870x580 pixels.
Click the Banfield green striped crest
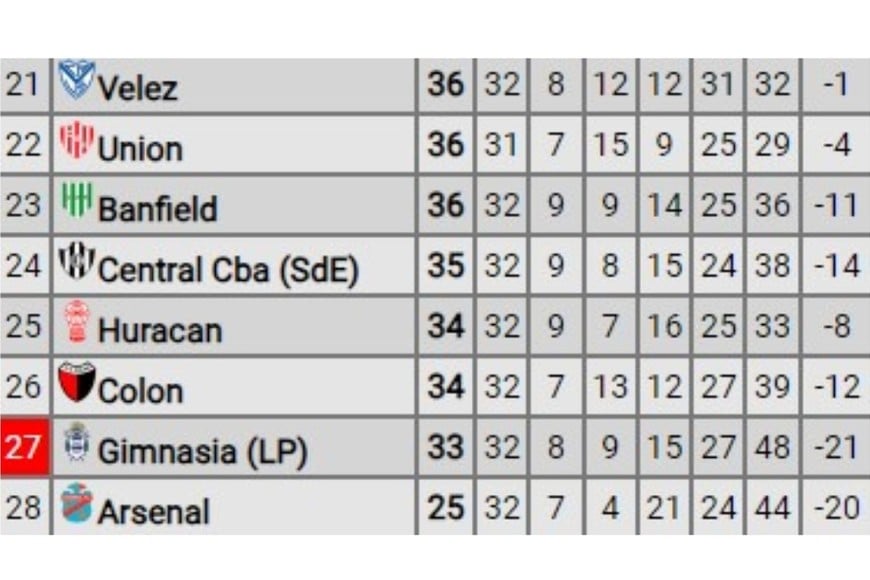76,201
